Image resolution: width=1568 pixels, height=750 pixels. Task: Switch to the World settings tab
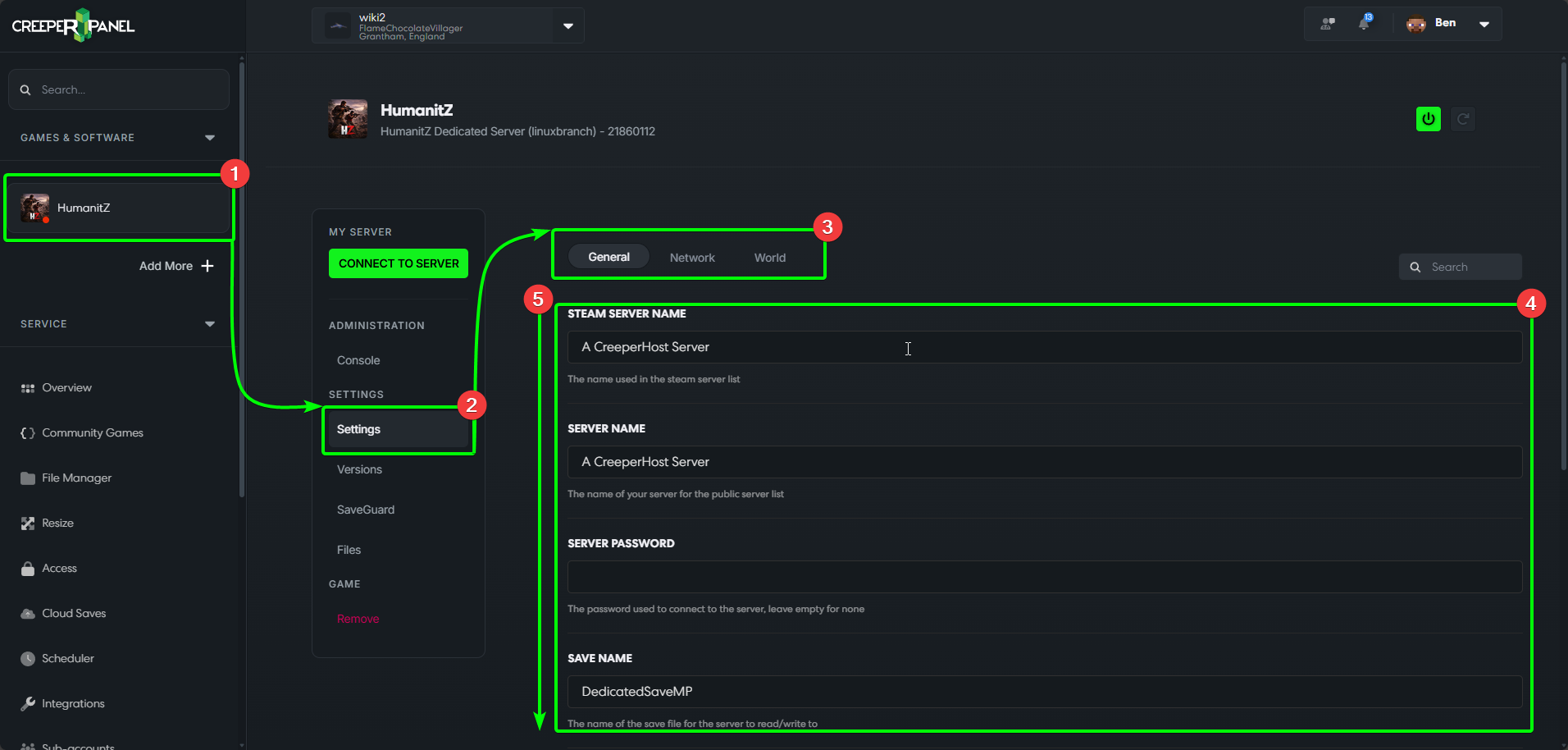(x=768, y=257)
